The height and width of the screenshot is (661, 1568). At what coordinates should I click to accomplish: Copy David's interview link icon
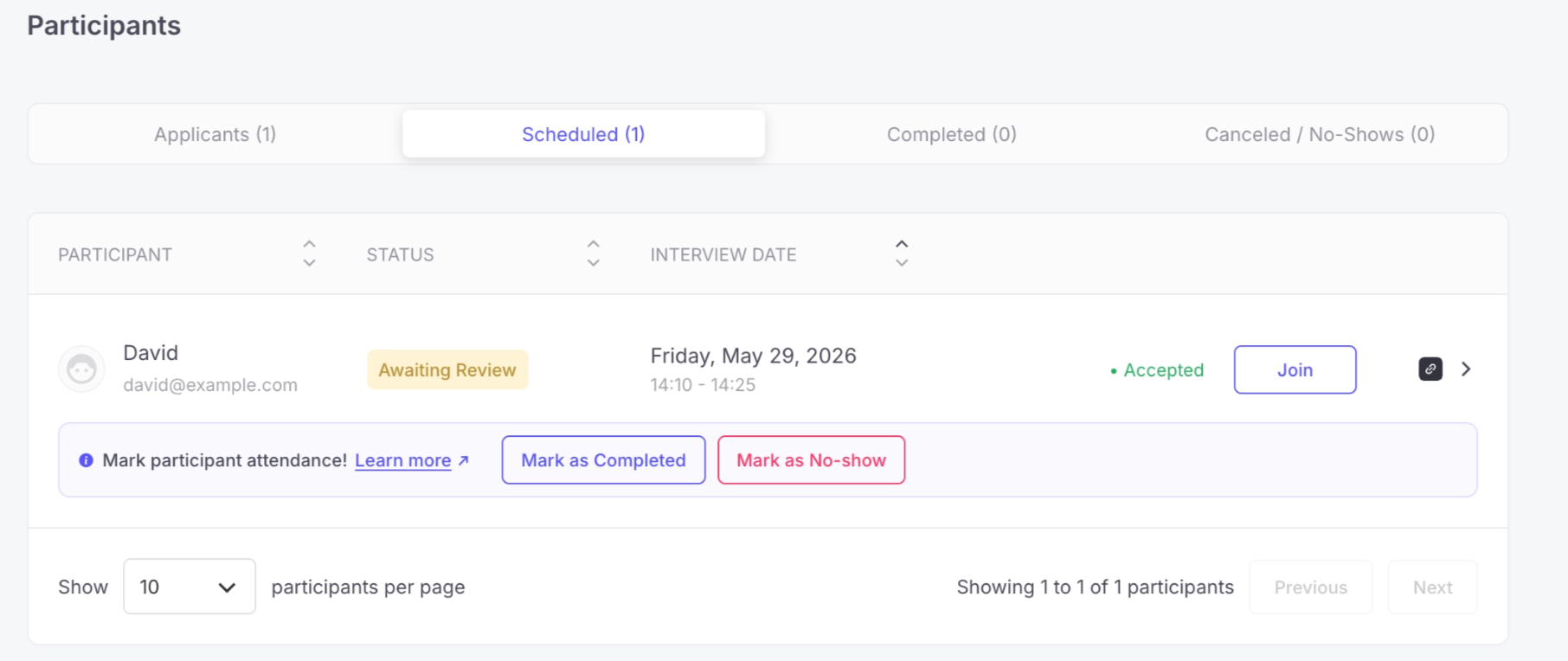click(x=1430, y=369)
